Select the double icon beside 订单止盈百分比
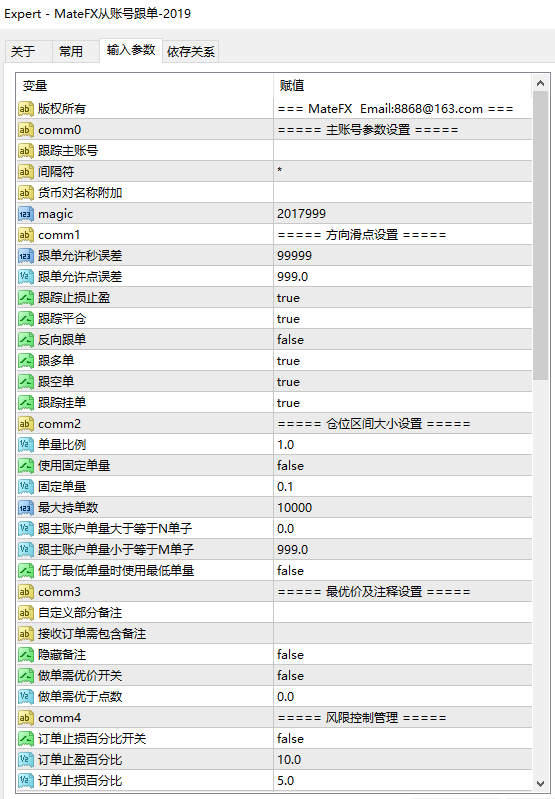The height and width of the screenshot is (799, 555). click(25, 759)
